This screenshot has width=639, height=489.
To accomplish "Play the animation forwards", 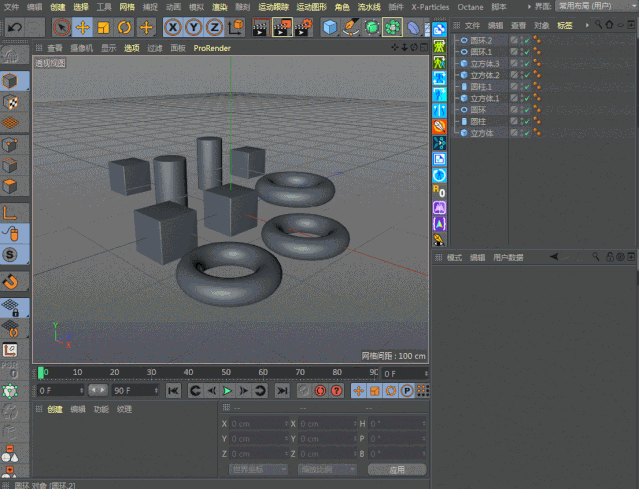I will tap(227, 391).
